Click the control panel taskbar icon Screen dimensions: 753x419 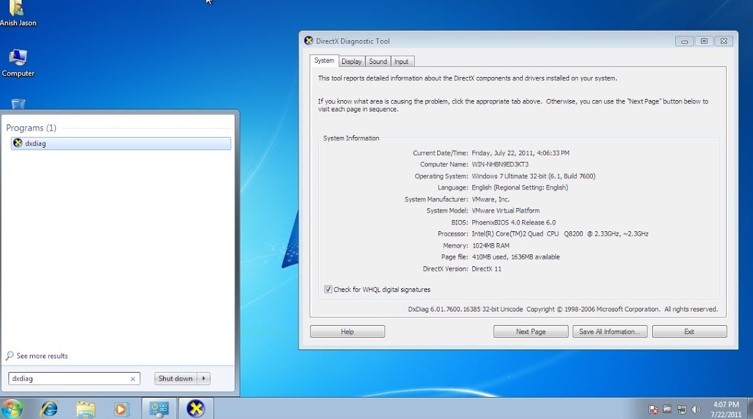click(x=159, y=409)
